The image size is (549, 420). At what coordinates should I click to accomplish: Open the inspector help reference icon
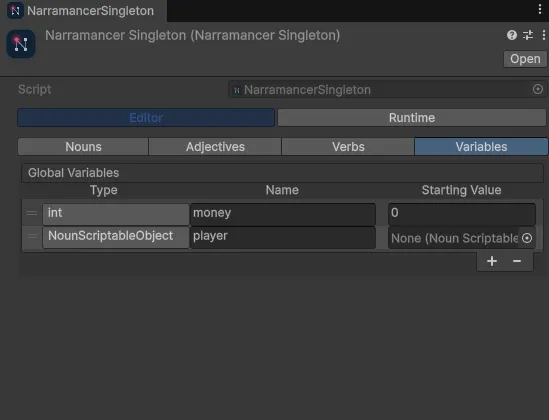(x=512, y=35)
